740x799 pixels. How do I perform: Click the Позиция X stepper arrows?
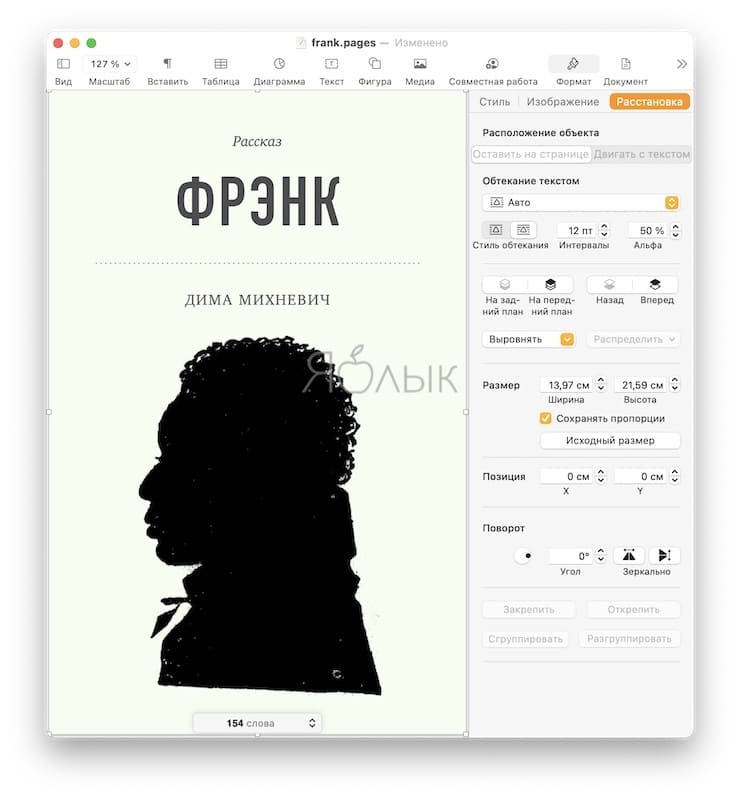(601, 476)
